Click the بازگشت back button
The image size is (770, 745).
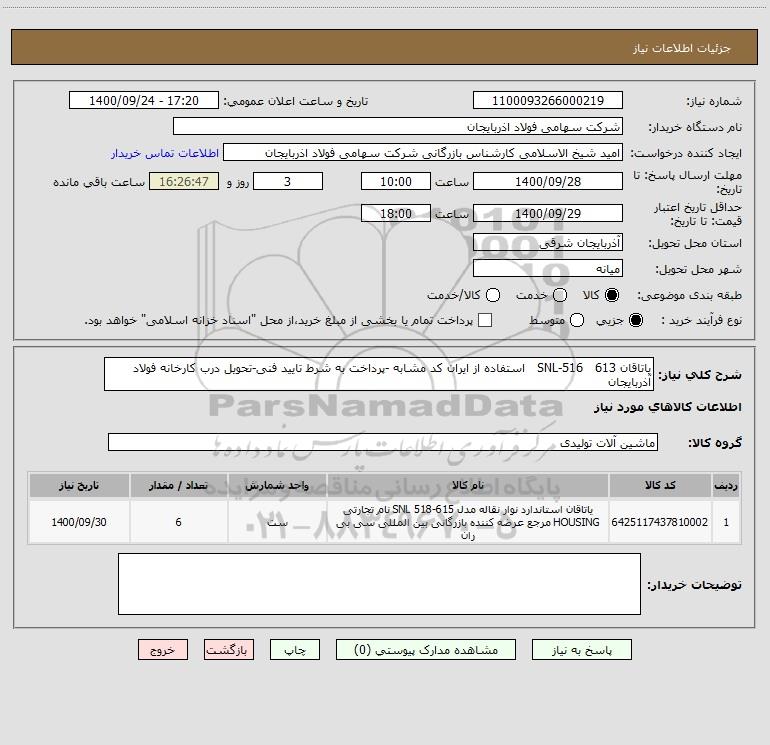click(229, 650)
